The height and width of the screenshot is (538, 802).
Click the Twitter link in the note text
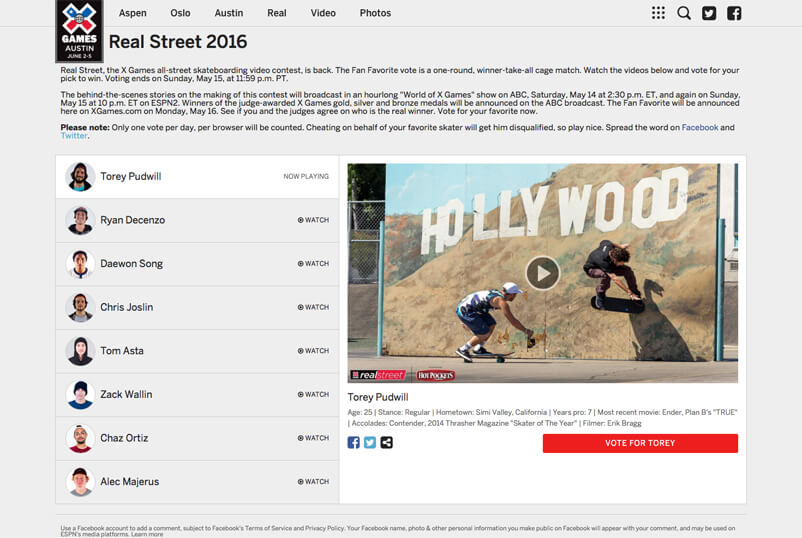coord(74,136)
